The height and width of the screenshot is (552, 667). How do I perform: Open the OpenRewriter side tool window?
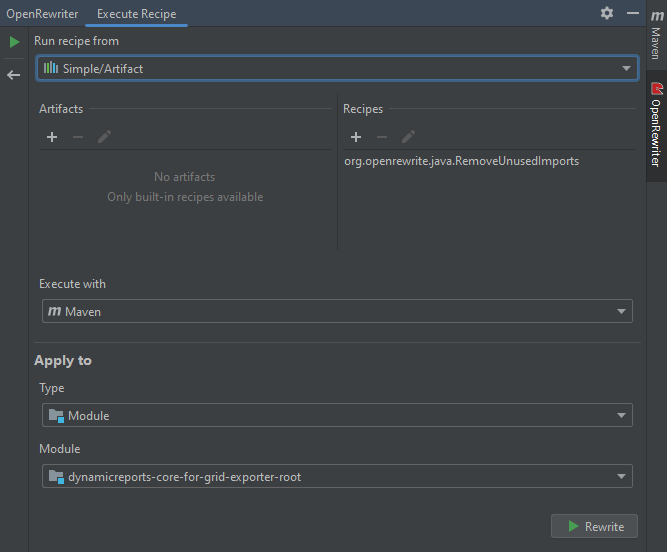656,125
